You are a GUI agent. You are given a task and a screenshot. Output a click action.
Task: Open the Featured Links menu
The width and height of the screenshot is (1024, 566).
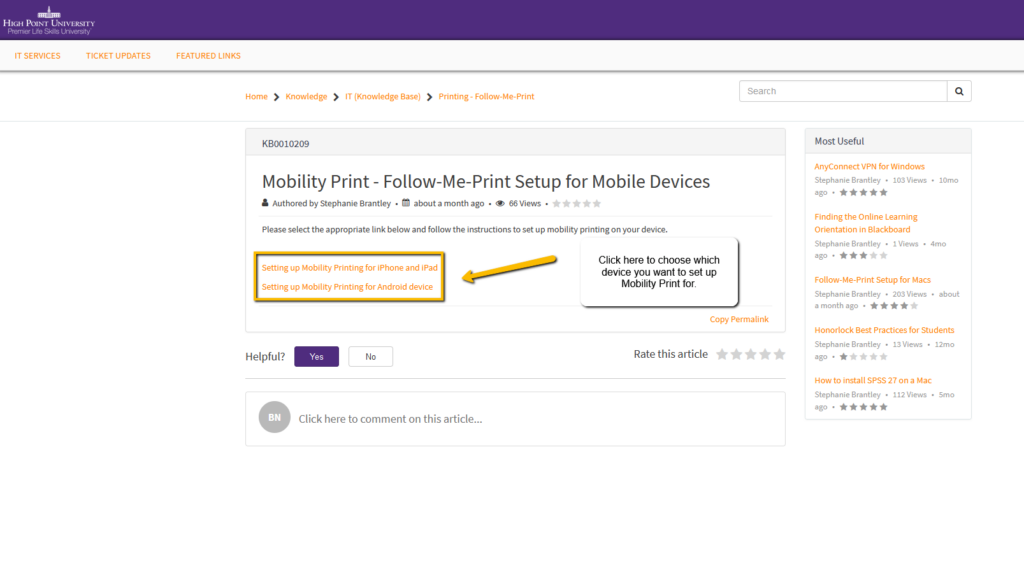click(208, 56)
